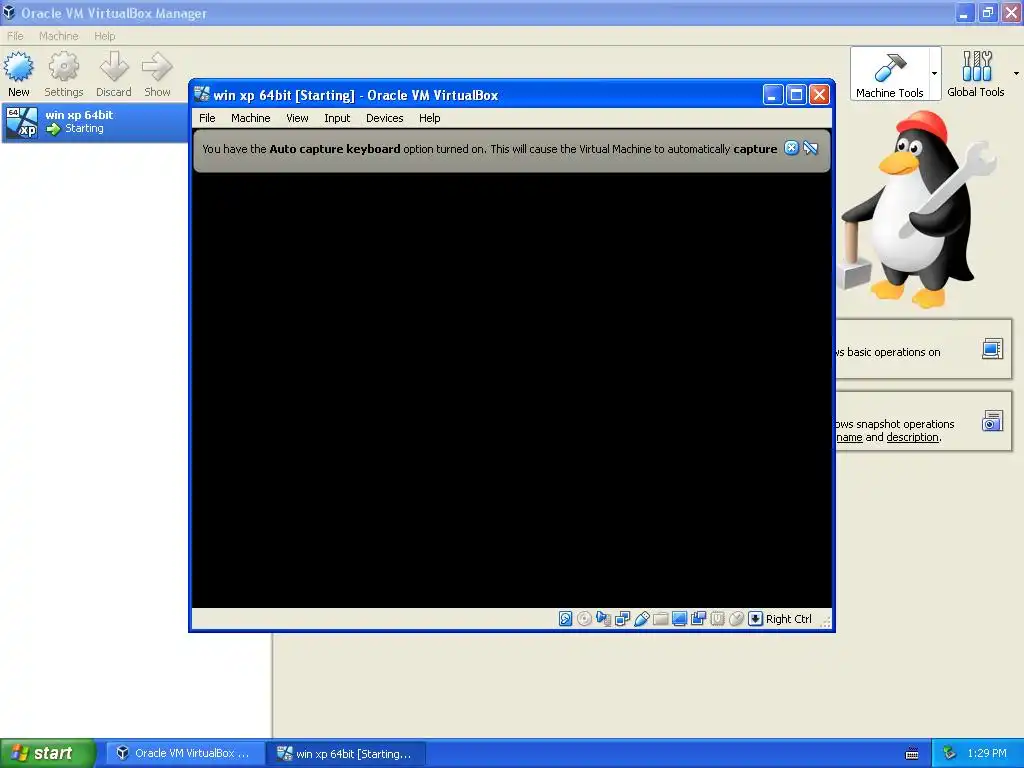This screenshot has width=1024, height=768.
Task: Click the New machine toolbar icon
Action: point(18,74)
